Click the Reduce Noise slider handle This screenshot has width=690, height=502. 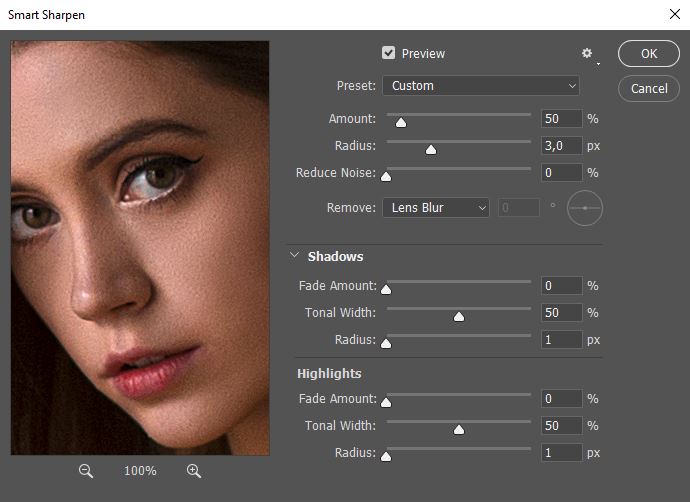point(386,177)
